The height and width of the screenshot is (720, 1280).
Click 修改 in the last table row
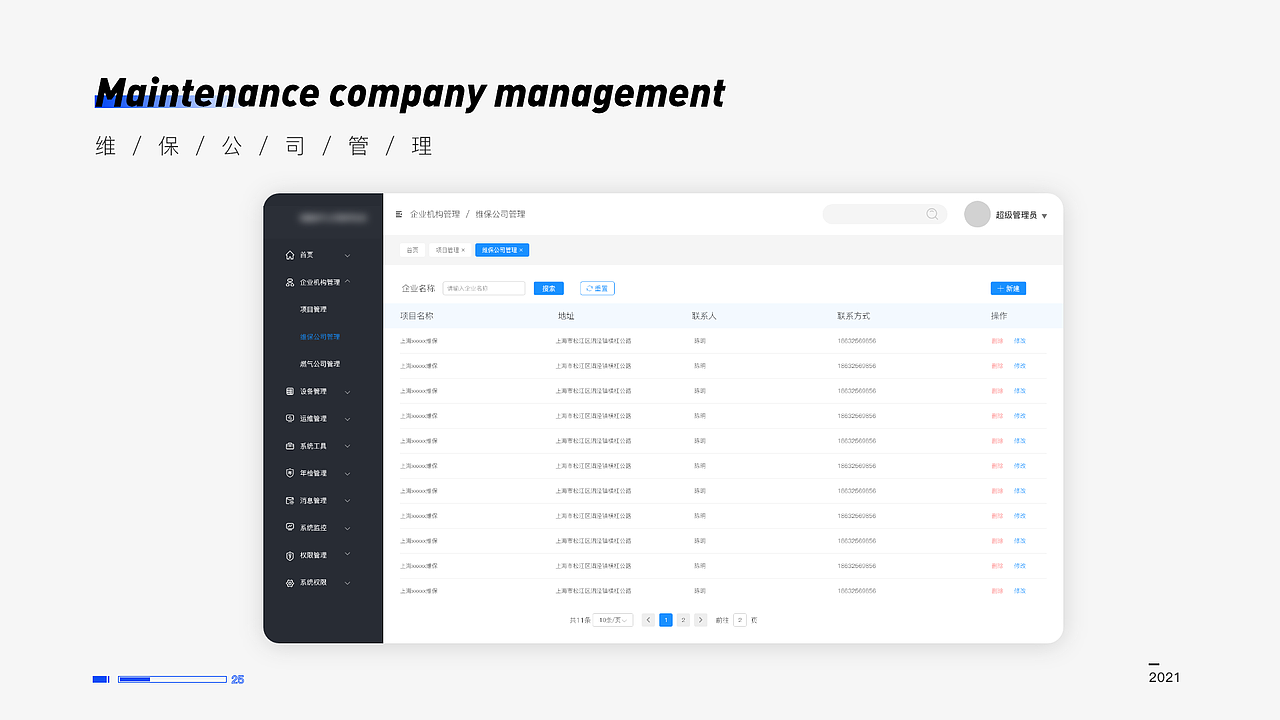[1020, 591]
